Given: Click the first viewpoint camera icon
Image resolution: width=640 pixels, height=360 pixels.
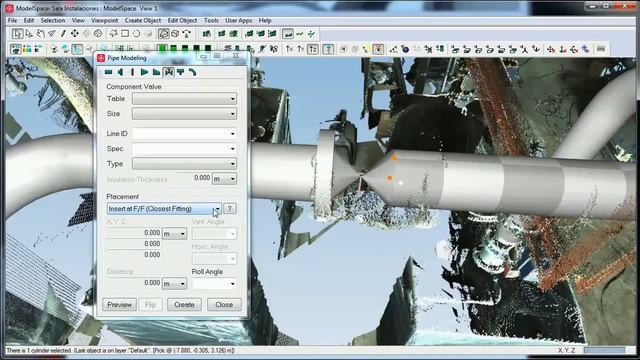Looking at the screenshot, I should tap(455, 49).
